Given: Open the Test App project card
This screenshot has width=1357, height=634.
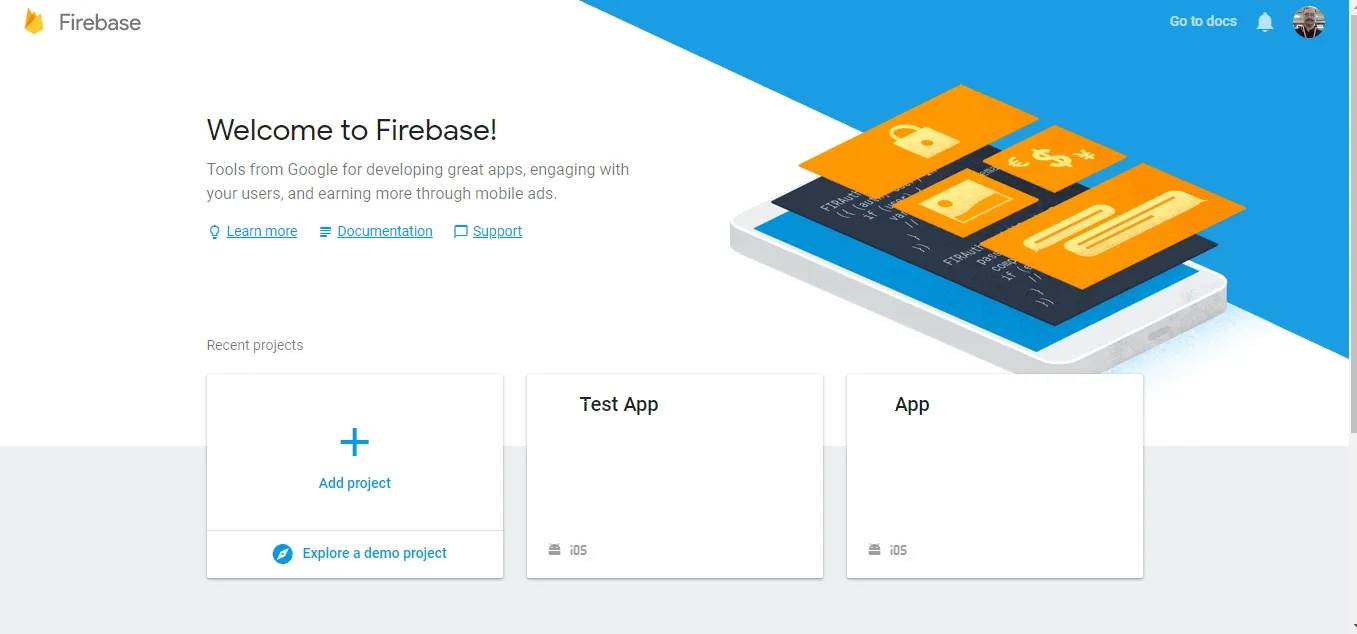Looking at the screenshot, I should pyautogui.click(x=675, y=476).
